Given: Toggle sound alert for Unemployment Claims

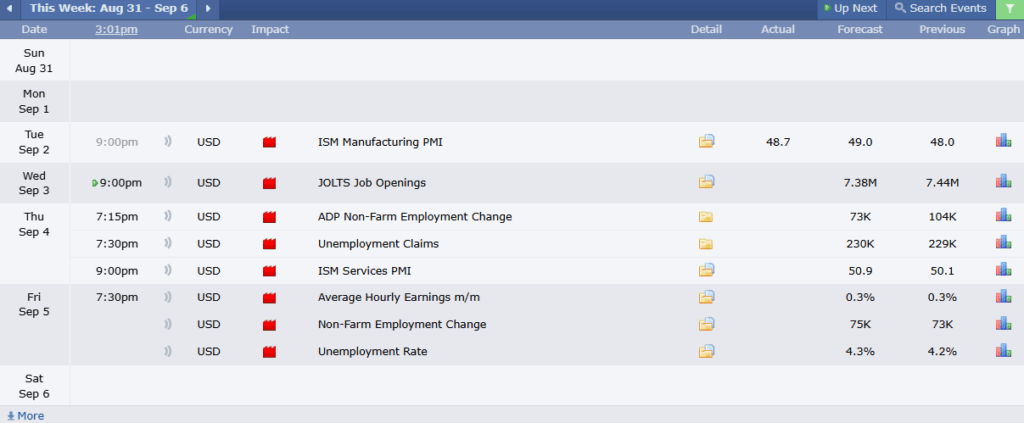Looking at the screenshot, I should pyautogui.click(x=168, y=243).
